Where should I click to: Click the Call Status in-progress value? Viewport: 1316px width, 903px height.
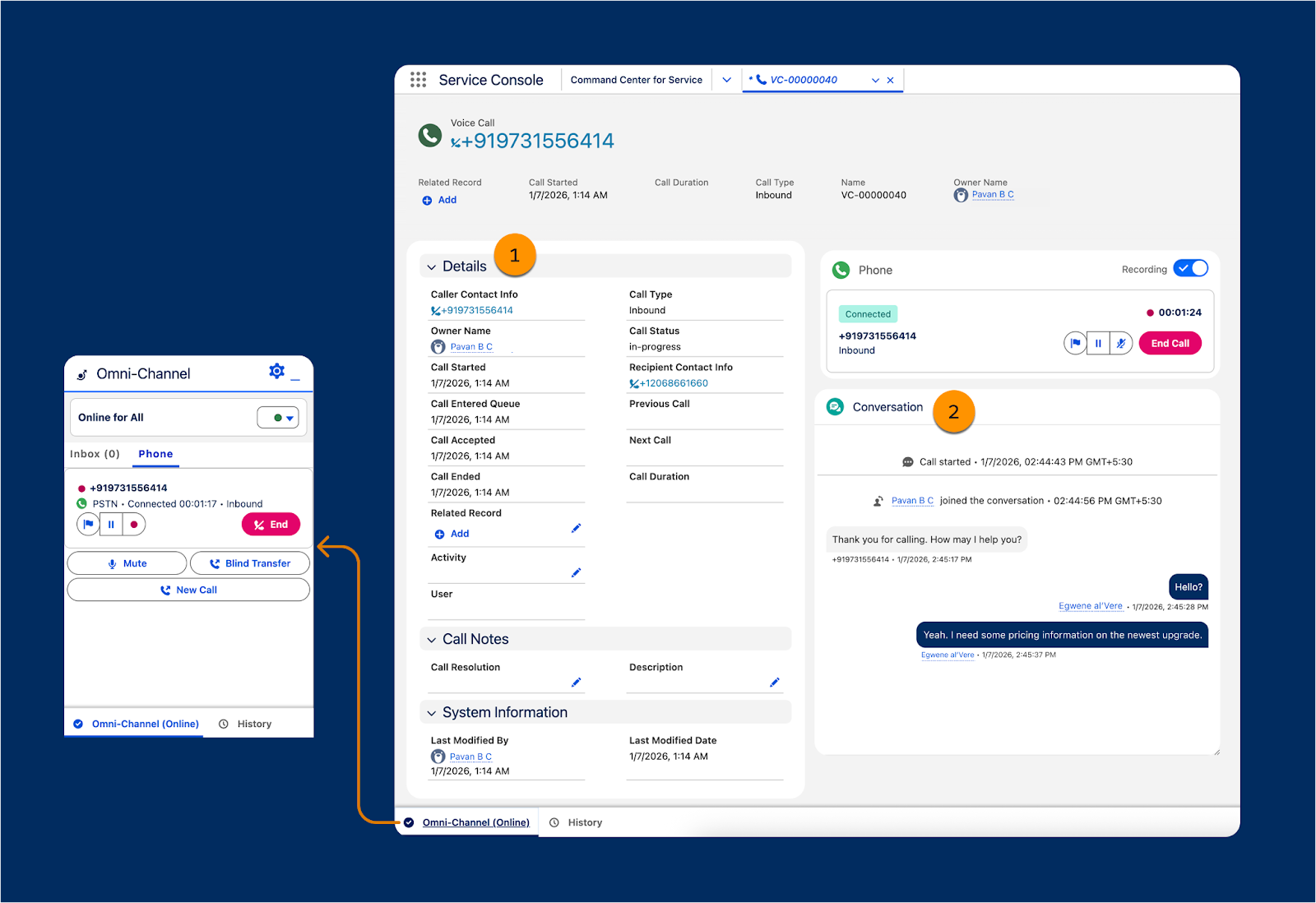click(655, 347)
